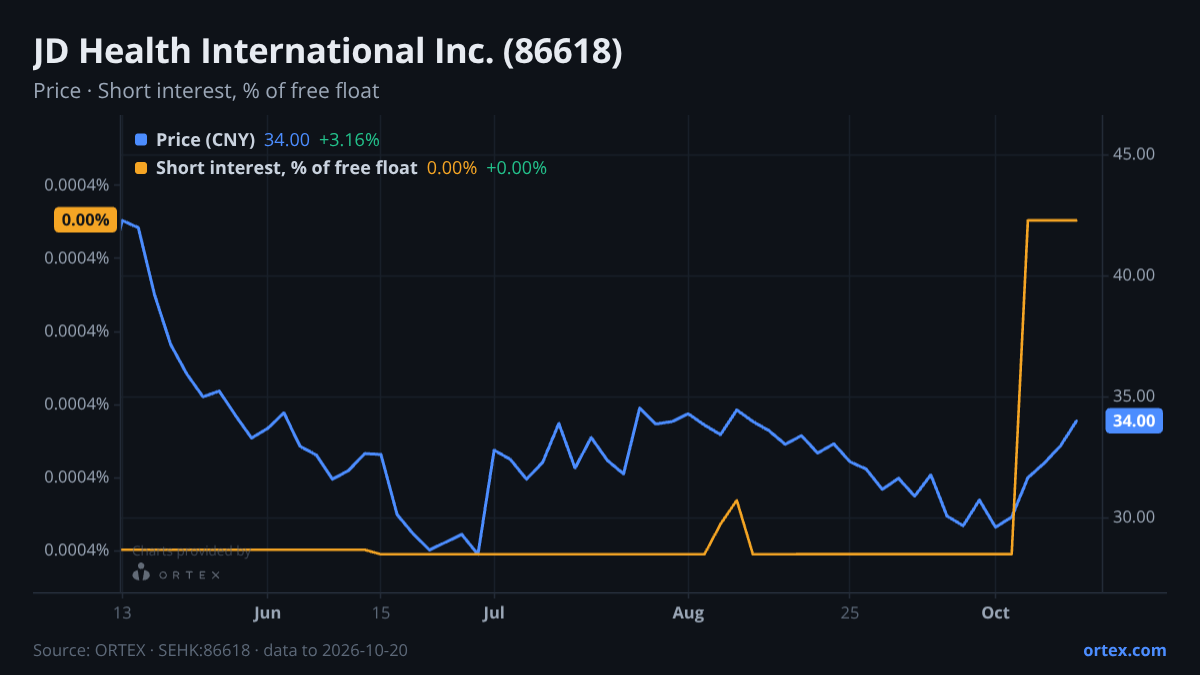Click the Aug date axis label
Image resolution: width=1200 pixels, height=675 pixels.
click(688, 612)
